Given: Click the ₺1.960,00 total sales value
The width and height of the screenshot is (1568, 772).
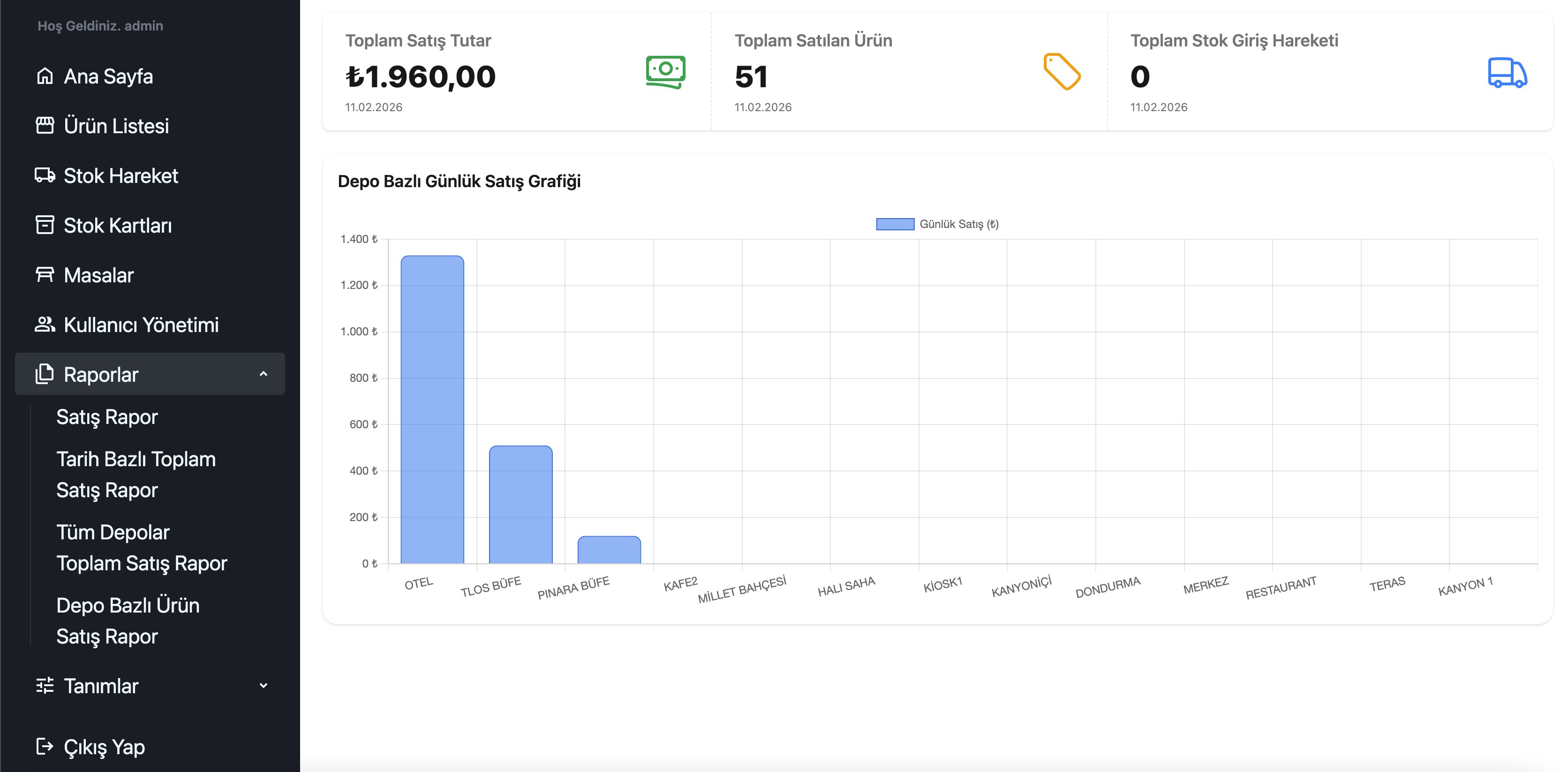Looking at the screenshot, I should (421, 77).
